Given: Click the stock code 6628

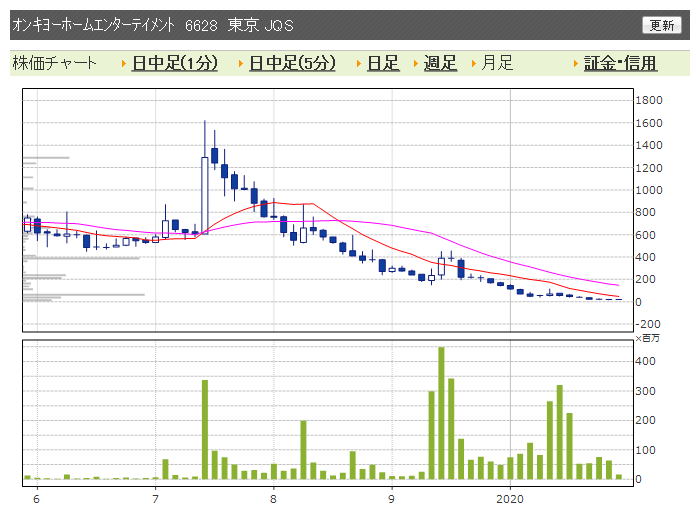Looking at the screenshot, I should tap(201, 25).
